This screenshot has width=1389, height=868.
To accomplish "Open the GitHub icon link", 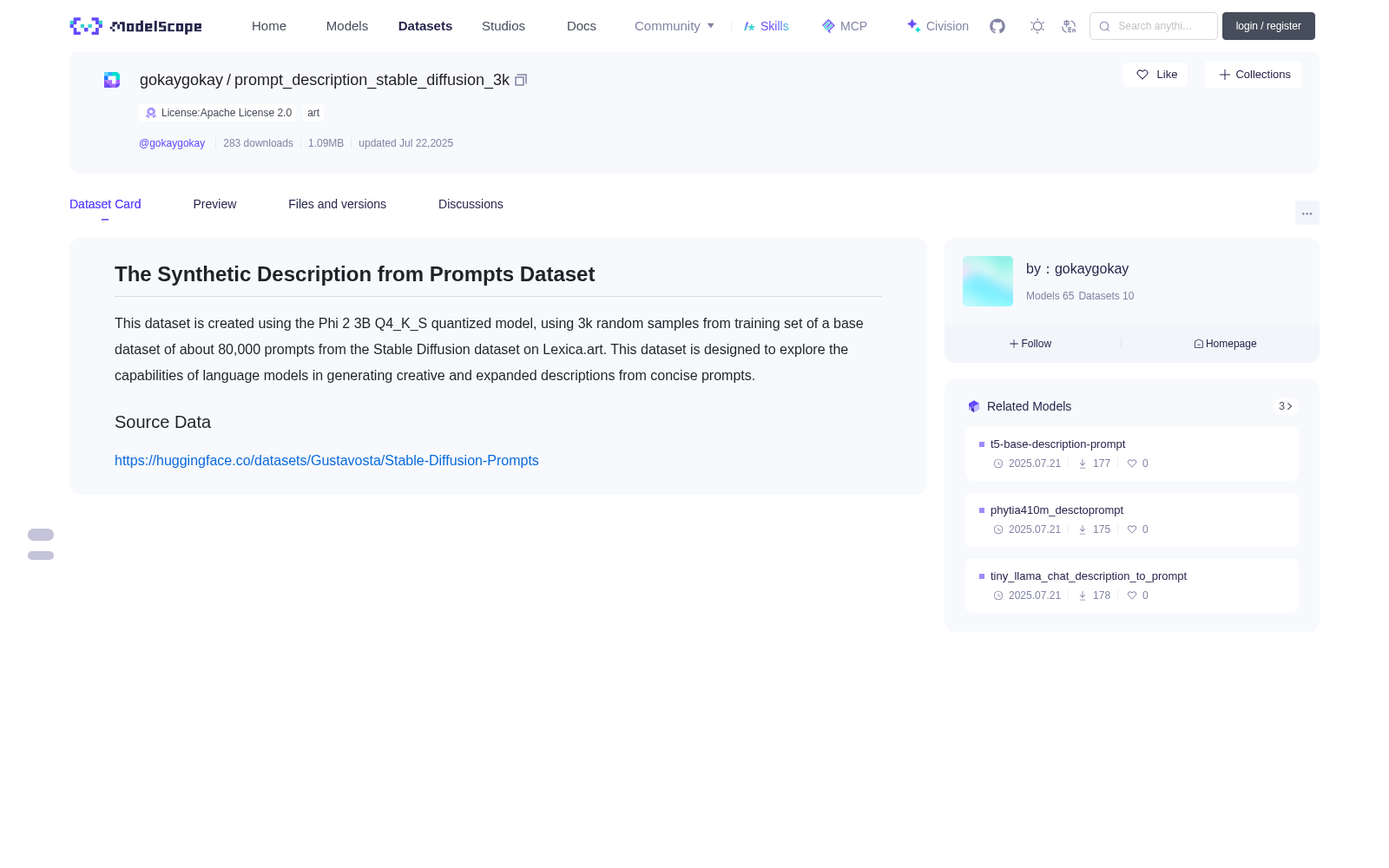I will (997, 26).
